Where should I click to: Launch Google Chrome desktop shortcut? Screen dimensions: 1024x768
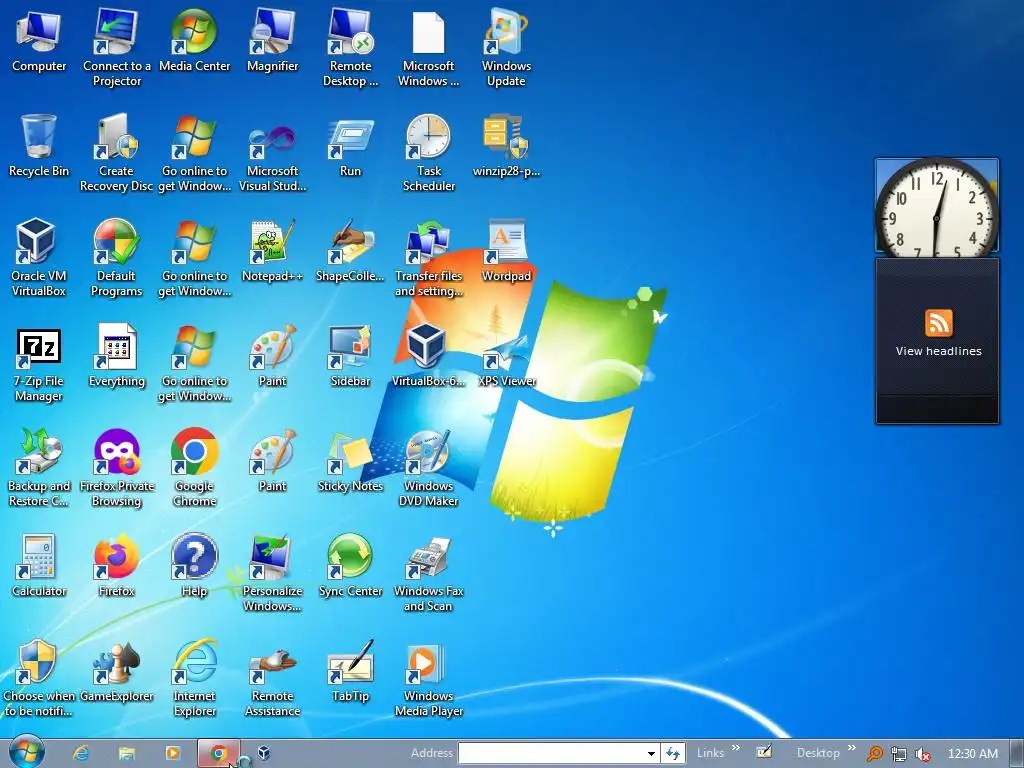tap(194, 467)
